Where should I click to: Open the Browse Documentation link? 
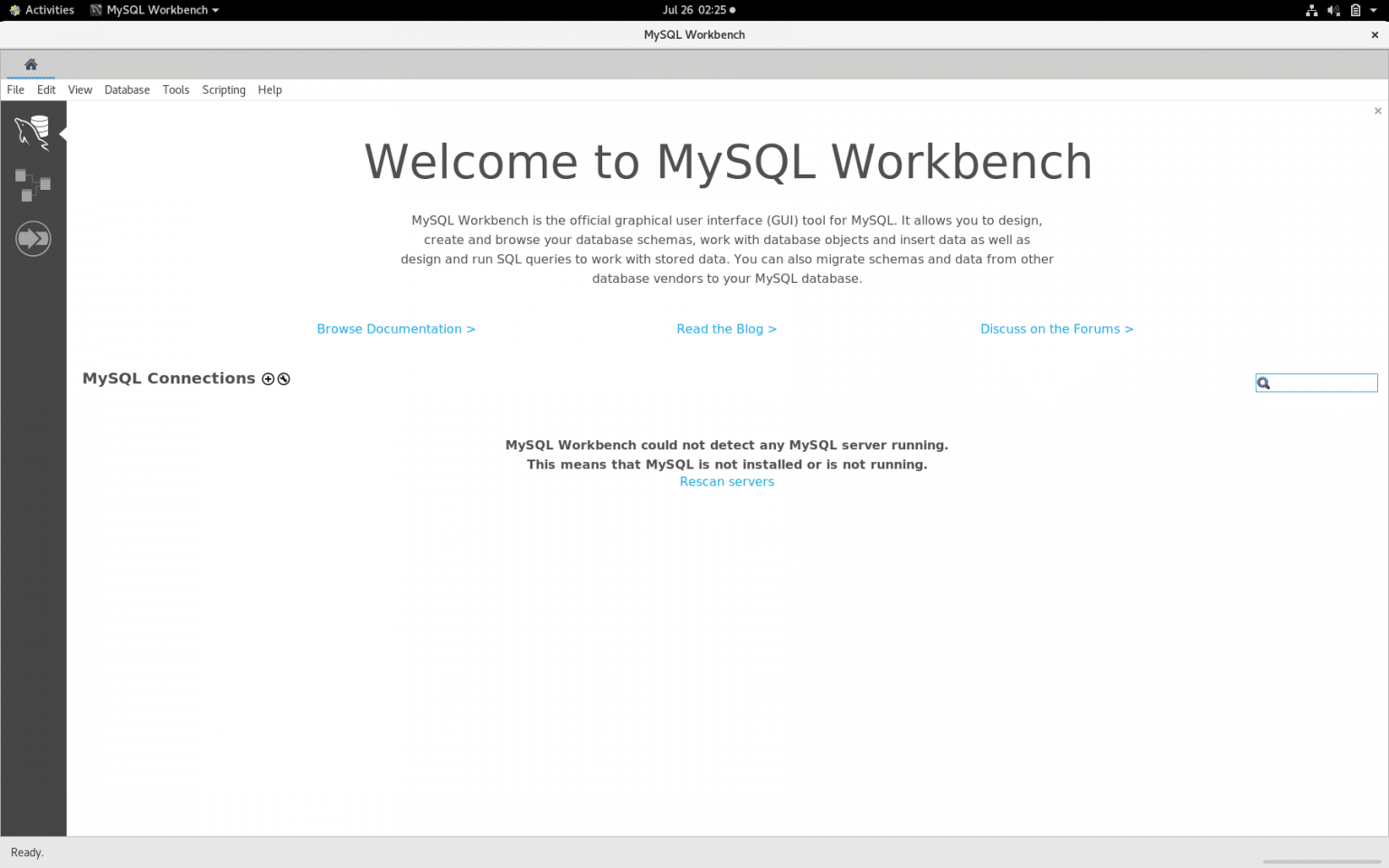[395, 328]
